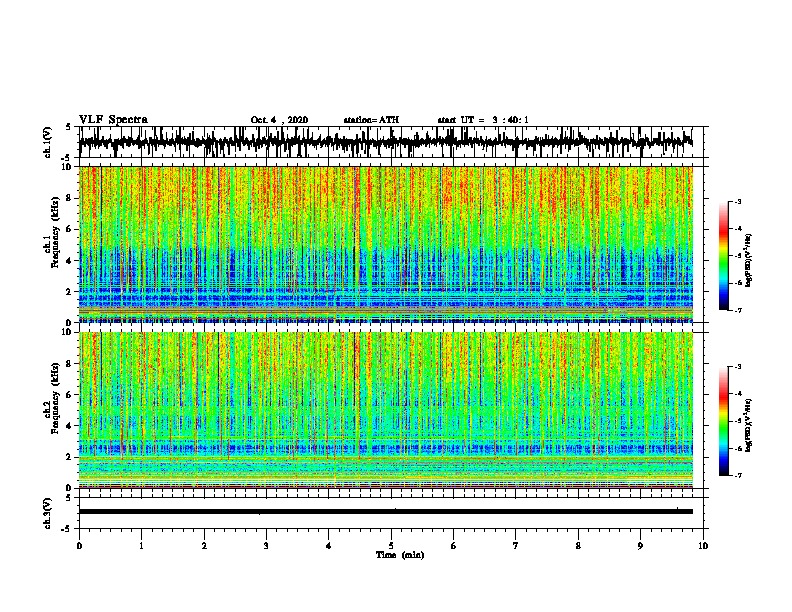Click the ch.1 color bar log(PSD) label

click(749, 261)
